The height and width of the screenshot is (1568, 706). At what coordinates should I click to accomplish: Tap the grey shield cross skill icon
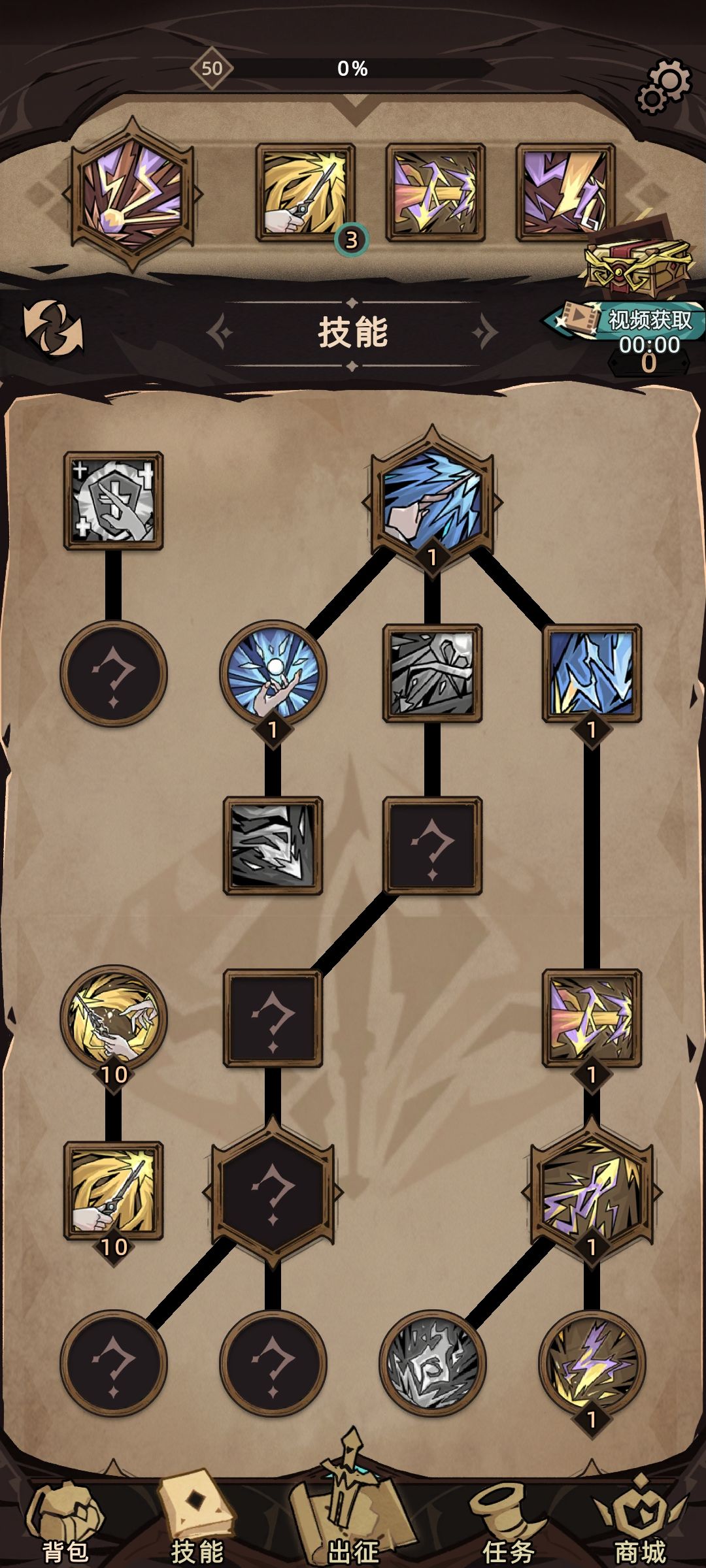coord(113,500)
